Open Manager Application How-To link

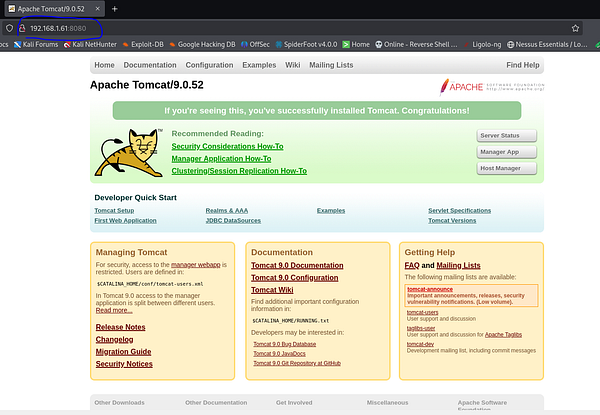click(221, 159)
